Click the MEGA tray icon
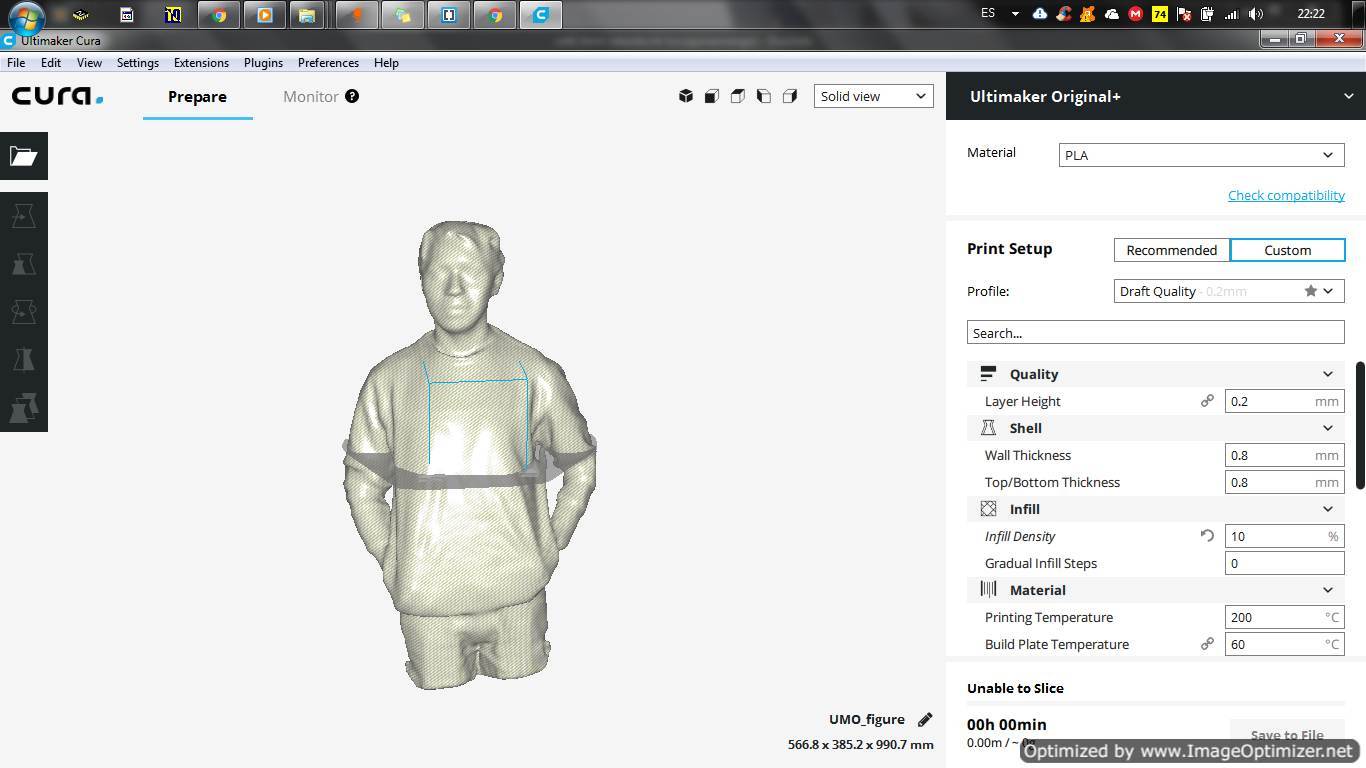 click(x=1135, y=14)
